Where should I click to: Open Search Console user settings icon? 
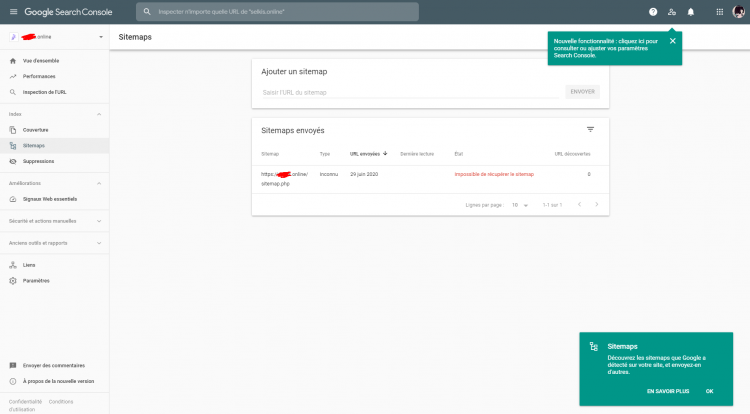tap(671, 12)
